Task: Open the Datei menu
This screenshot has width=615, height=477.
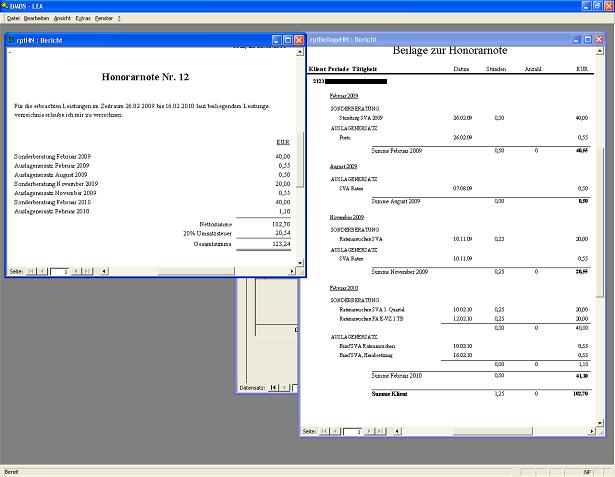Action: pyautogui.click(x=13, y=18)
